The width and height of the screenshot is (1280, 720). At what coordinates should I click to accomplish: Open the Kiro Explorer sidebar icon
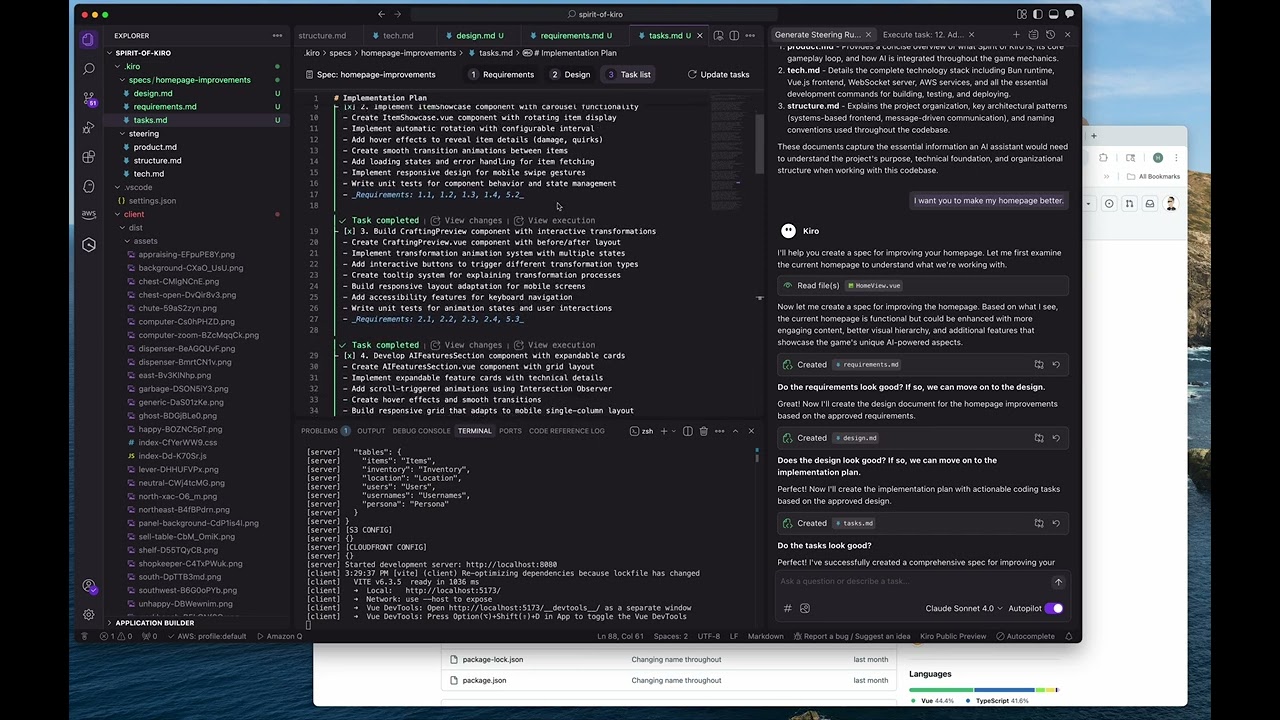click(88, 40)
